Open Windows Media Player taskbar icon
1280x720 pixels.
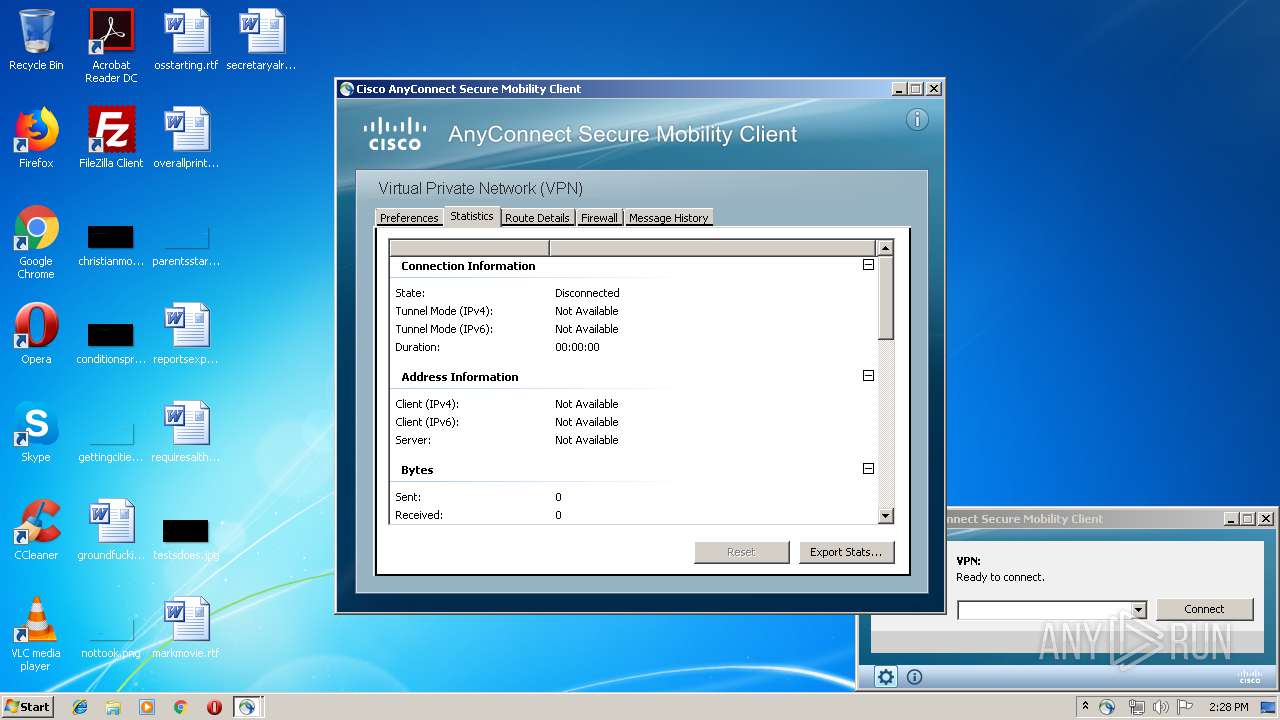click(147, 707)
